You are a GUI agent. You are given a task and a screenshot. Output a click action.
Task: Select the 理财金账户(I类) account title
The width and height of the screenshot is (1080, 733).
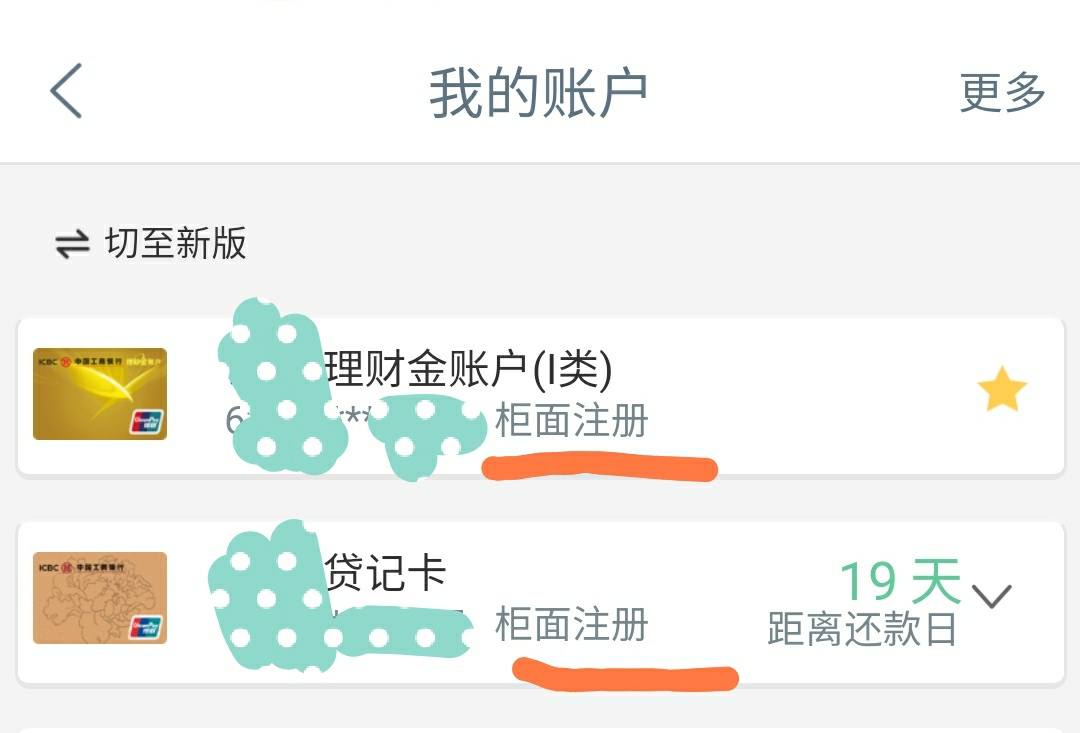coord(469,368)
